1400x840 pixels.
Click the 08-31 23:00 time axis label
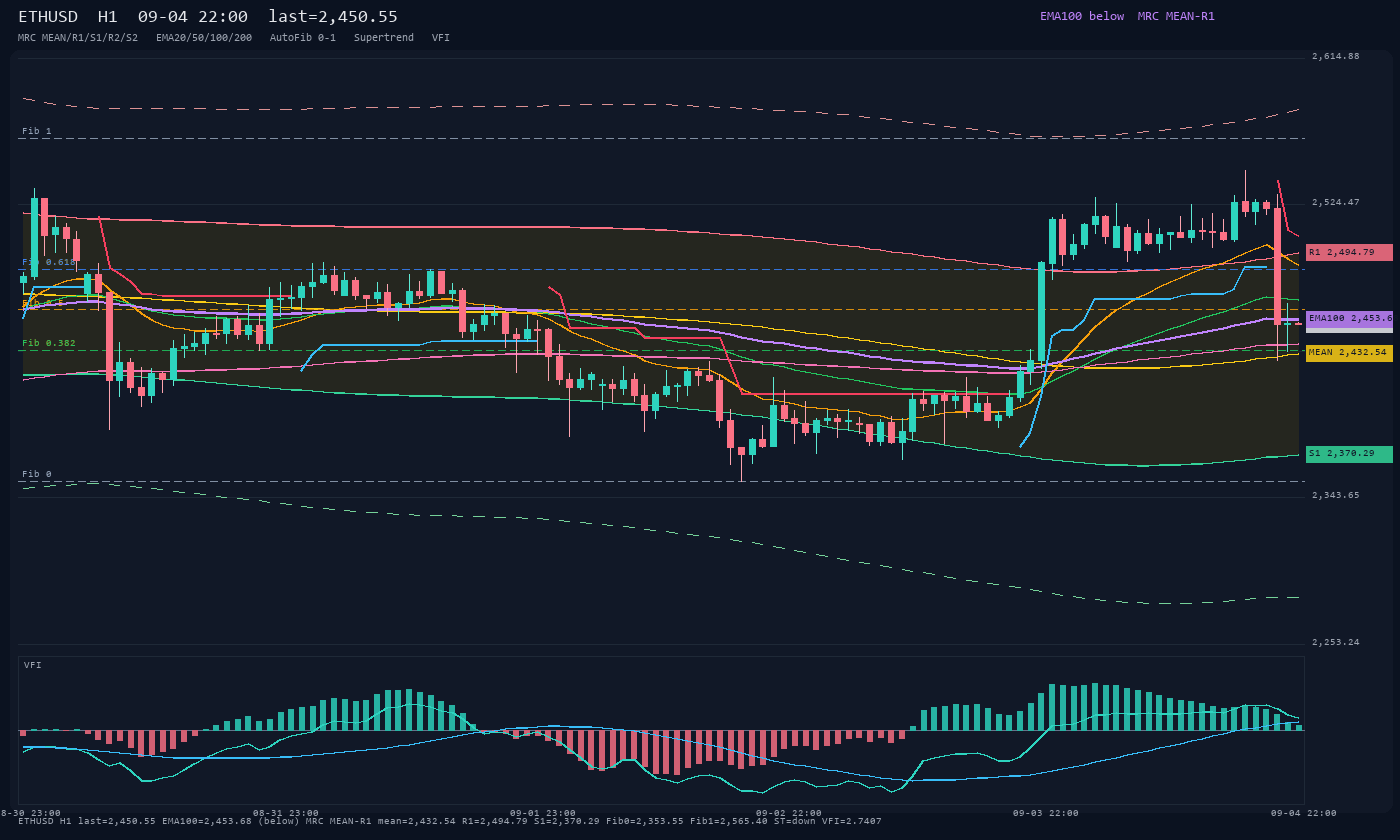coord(286,813)
